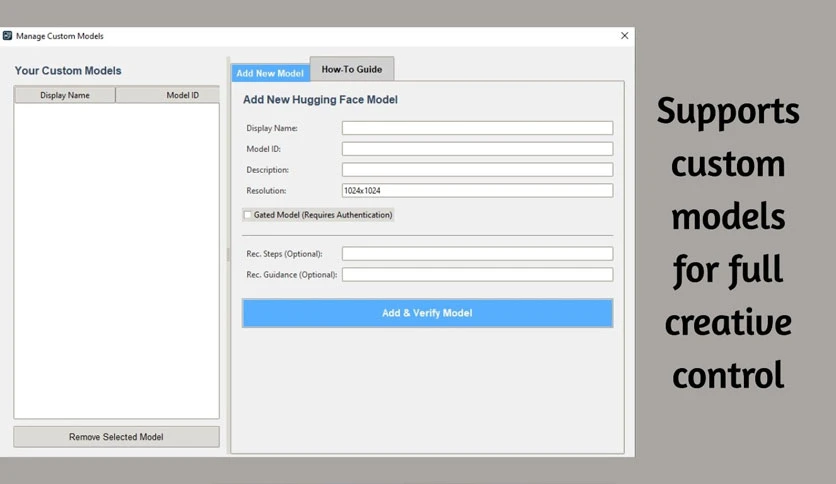Focus the Display Name input field
This screenshot has width=836, height=484.
(x=477, y=128)
